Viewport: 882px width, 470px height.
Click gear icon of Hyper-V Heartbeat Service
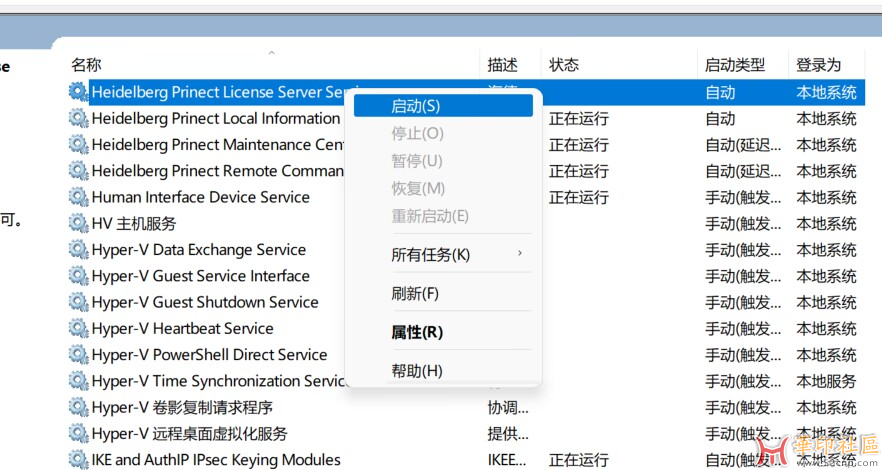coord(78,328)
